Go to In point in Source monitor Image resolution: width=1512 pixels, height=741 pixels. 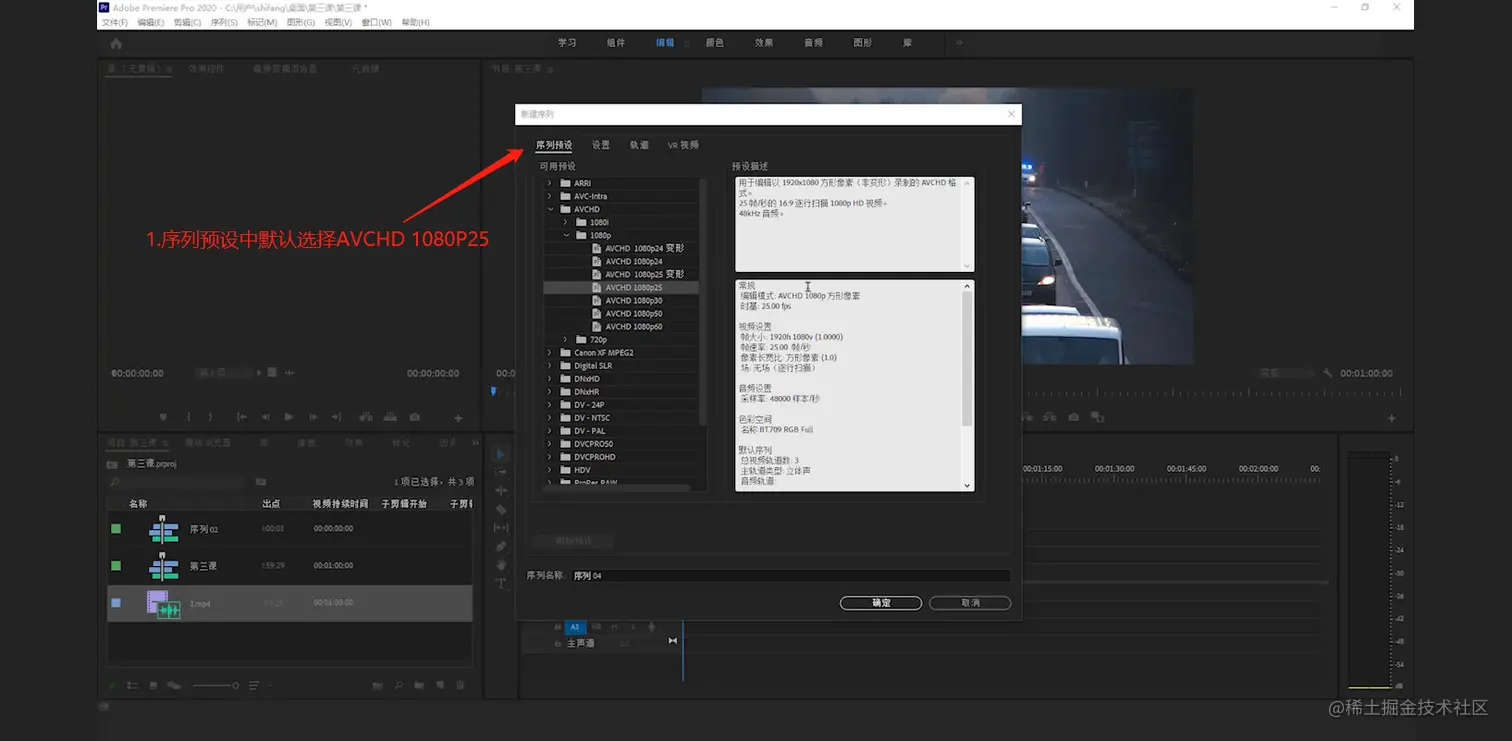241,417
